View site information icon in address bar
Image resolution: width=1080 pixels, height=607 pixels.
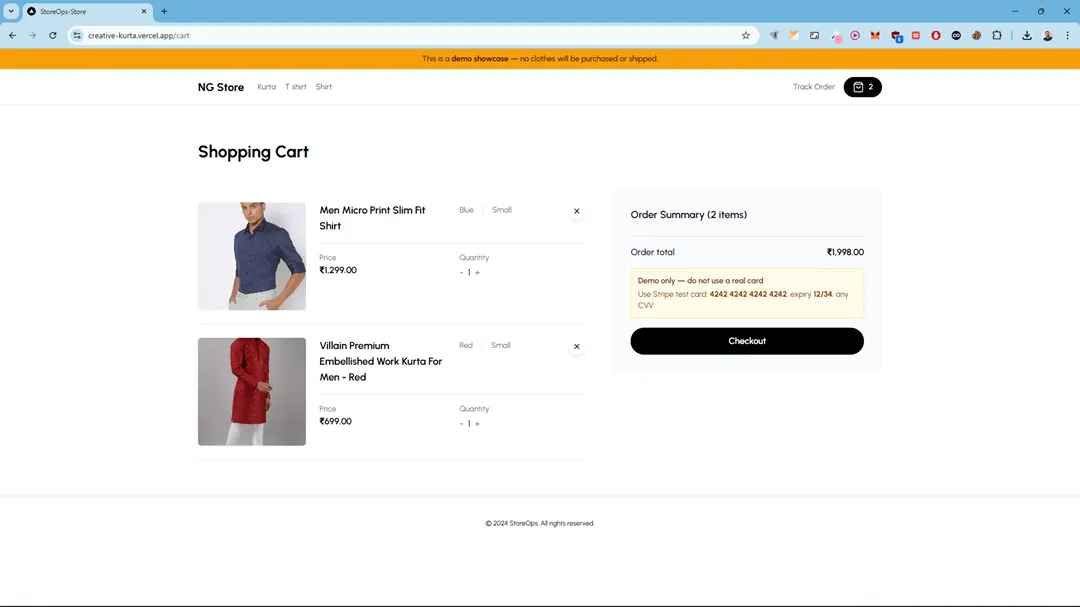(x=77, y=35)
